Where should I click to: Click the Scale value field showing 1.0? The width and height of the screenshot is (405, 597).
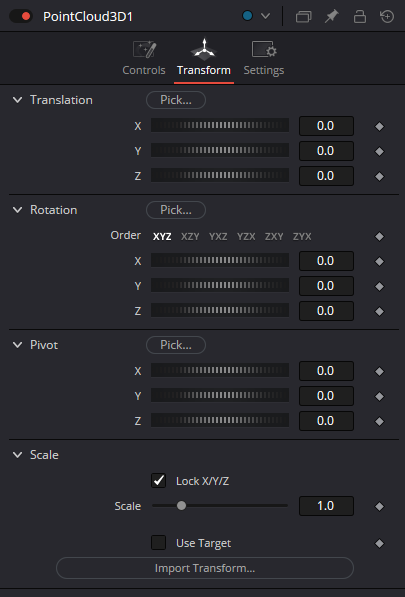point(326,506)
